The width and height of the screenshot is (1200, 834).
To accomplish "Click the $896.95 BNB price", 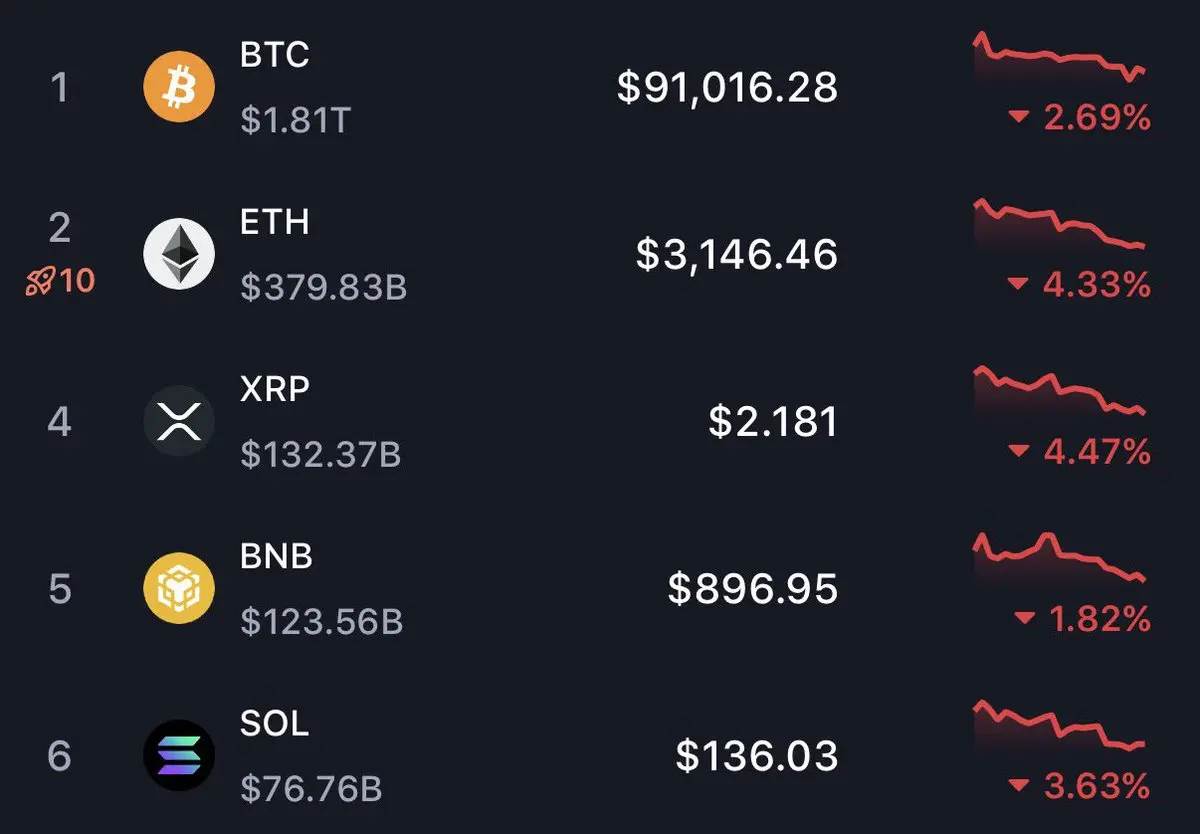I will point(753,588).
